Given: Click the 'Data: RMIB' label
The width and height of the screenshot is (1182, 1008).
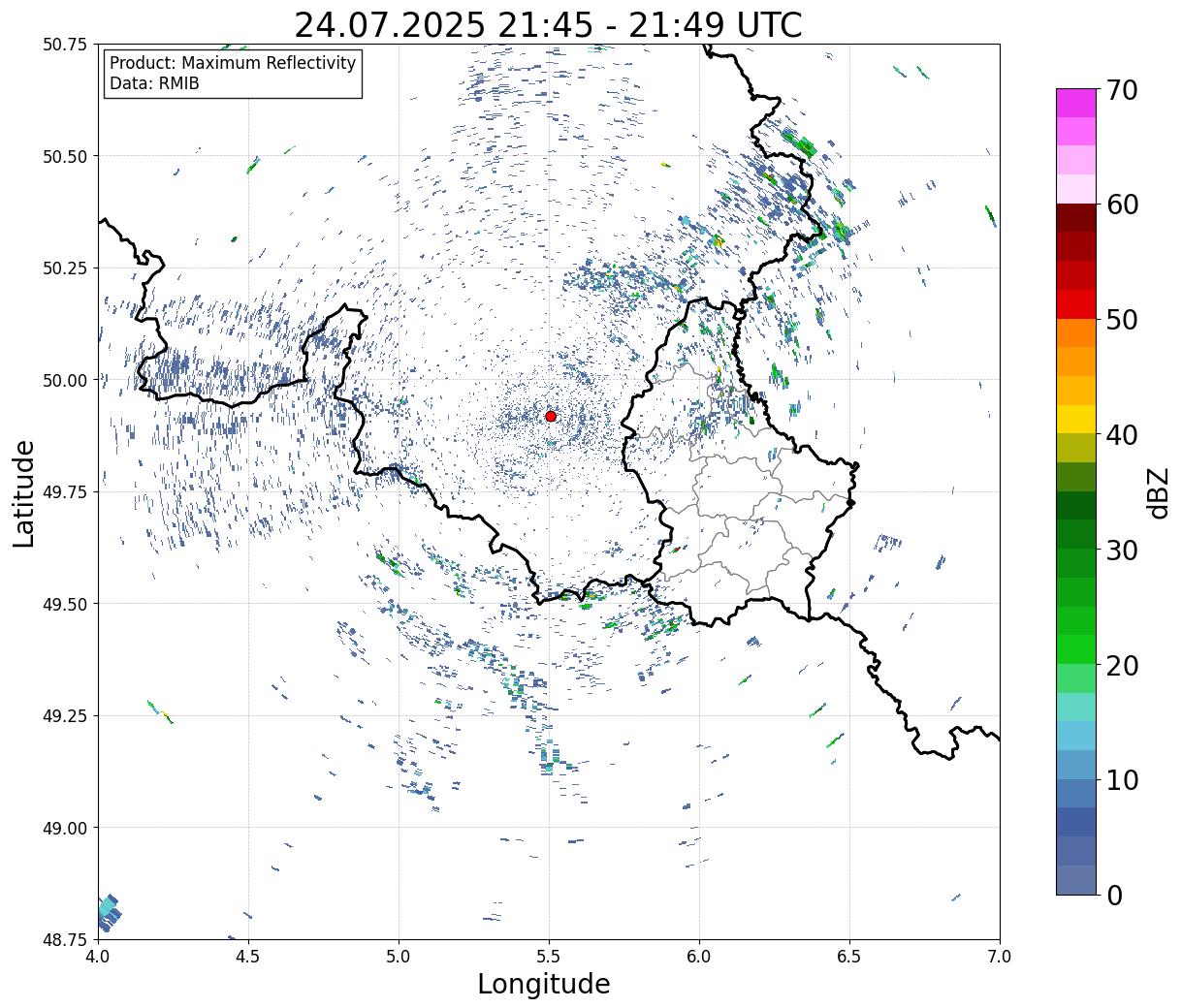Looking at the screenshot, I should (154, 83).
